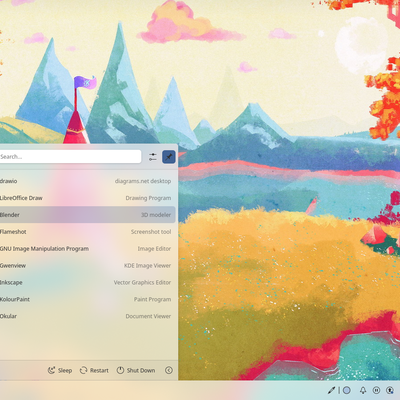The image size is (400, 400).
Task: Open GNU Image Manipulation Program
Action: click(87, 249)
